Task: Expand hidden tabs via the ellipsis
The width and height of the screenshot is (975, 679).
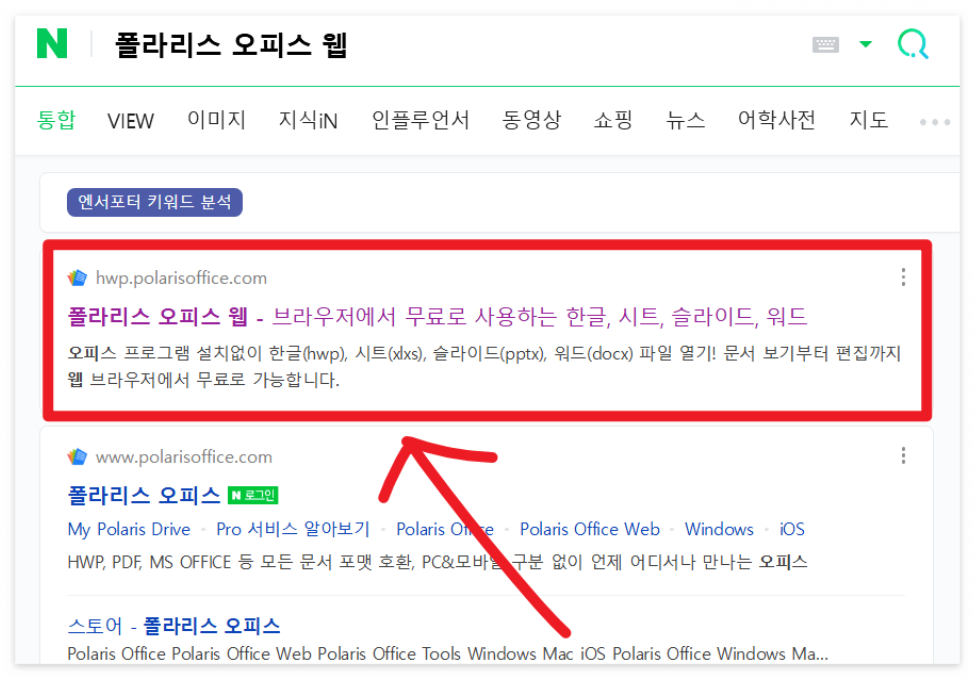Action: click(935, 121)
